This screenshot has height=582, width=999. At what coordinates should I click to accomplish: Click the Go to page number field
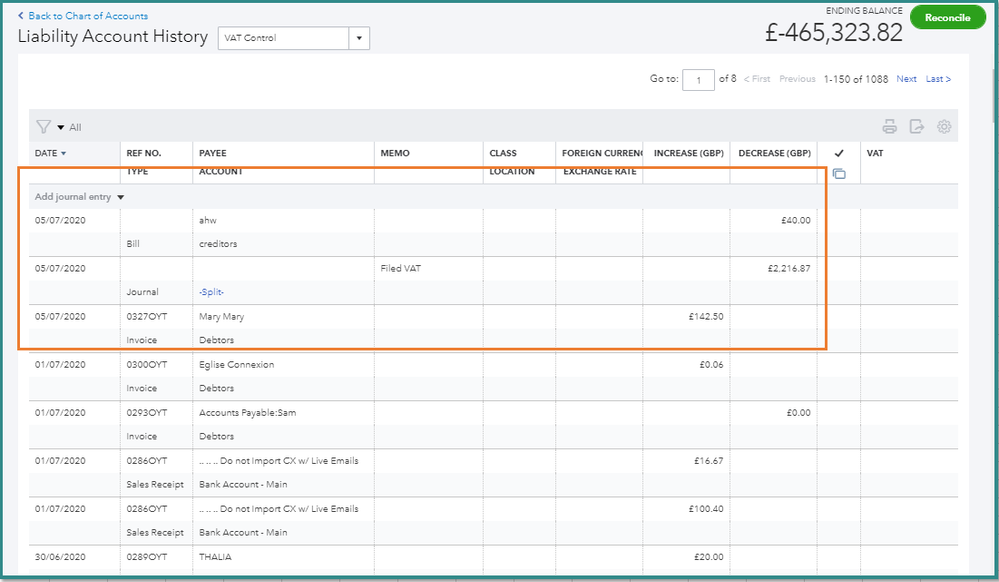pos(698,80)
